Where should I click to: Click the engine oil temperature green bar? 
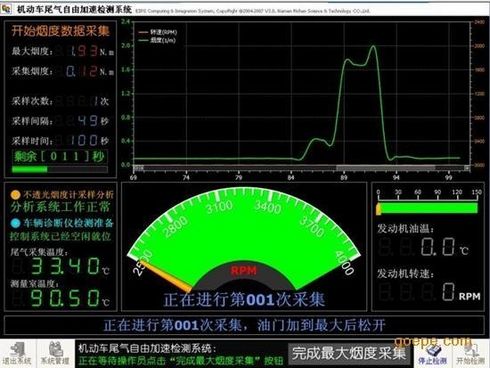429,208
